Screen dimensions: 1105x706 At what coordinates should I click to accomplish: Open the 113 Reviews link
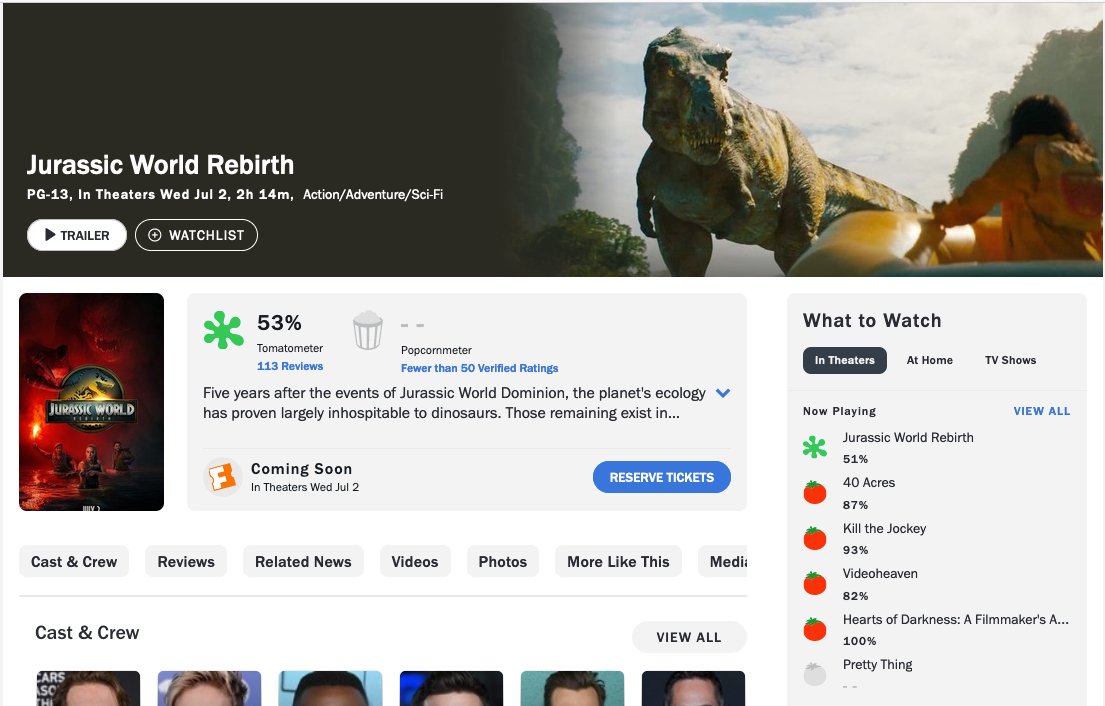(290, 366)
